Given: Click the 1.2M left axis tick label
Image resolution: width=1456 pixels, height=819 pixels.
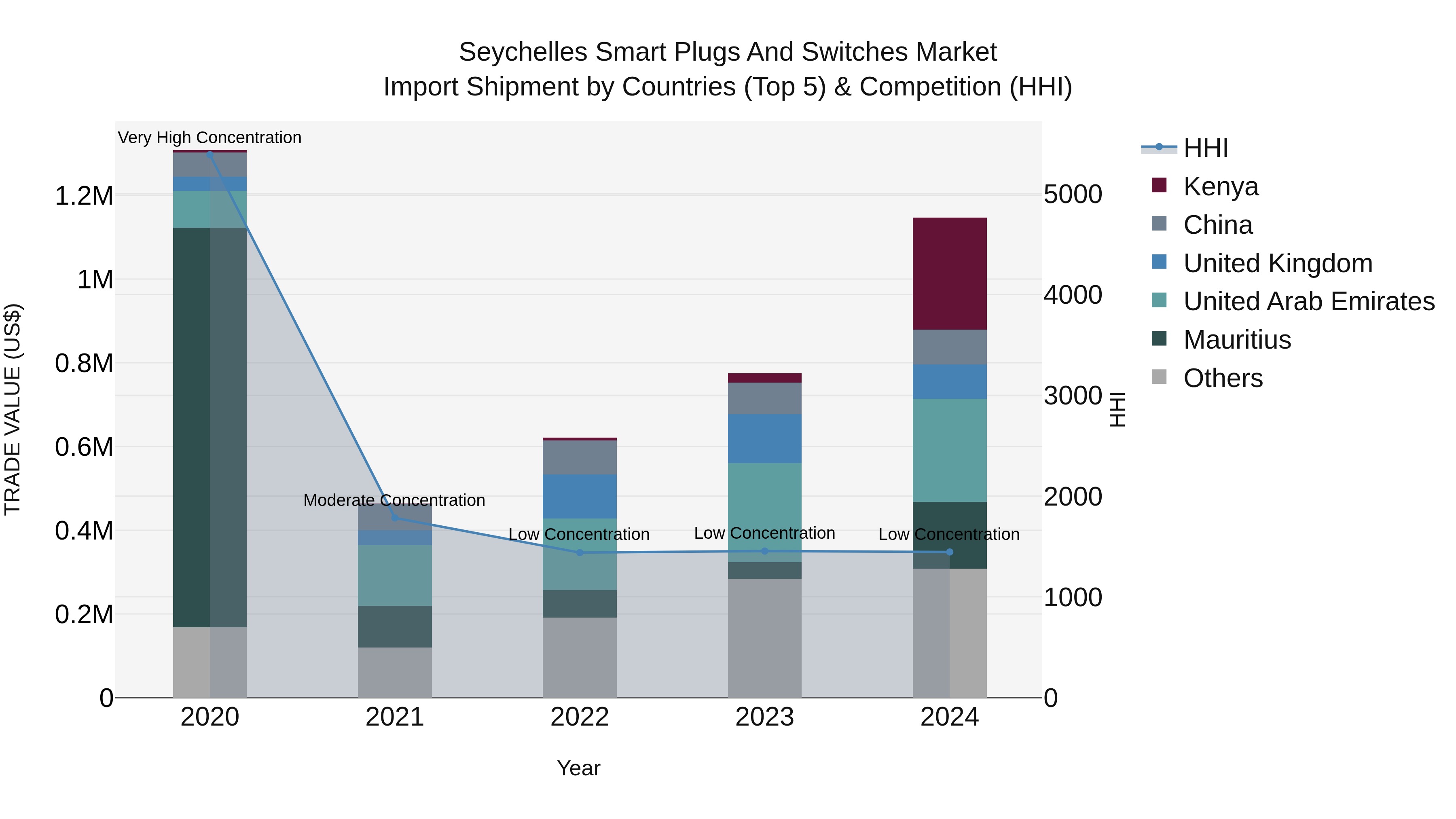Looking at the screenshot, I should (x=84, y=196).
